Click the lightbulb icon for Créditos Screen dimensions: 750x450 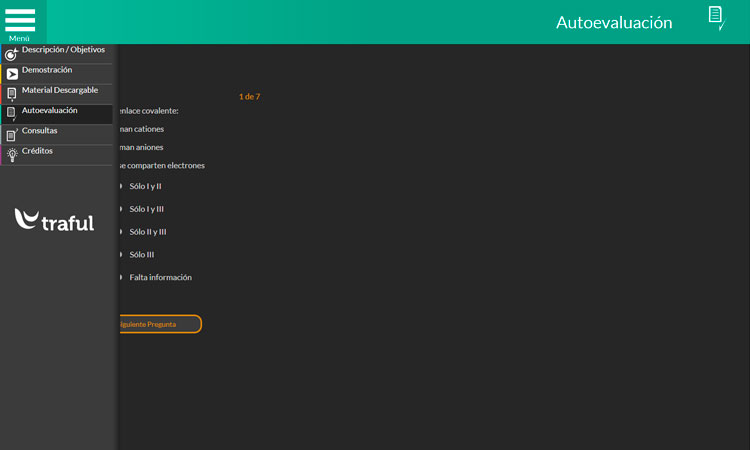point(11,154)
